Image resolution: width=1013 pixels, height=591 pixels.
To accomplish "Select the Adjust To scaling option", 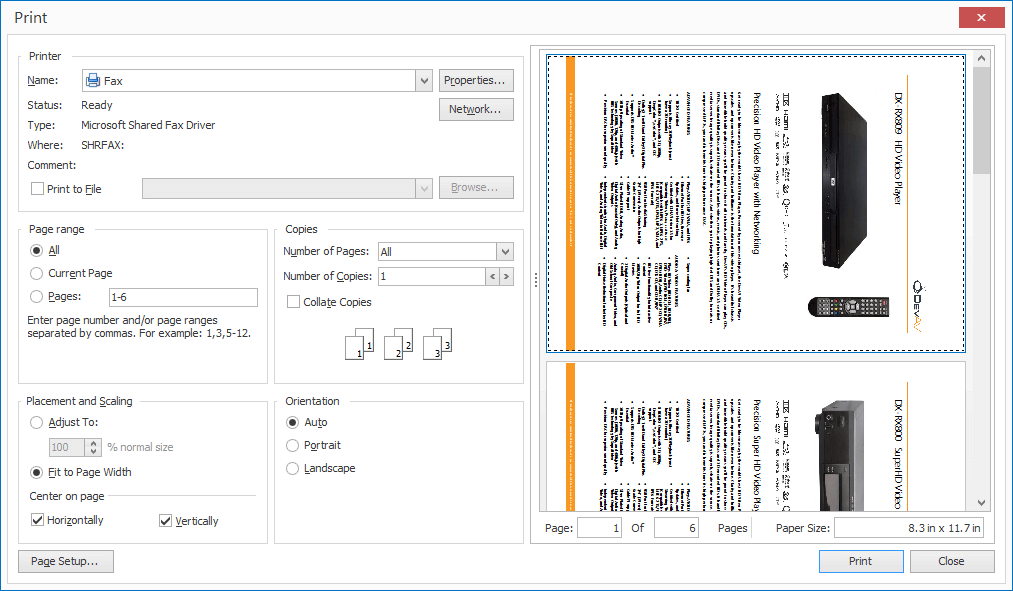I will pos(38,422).
